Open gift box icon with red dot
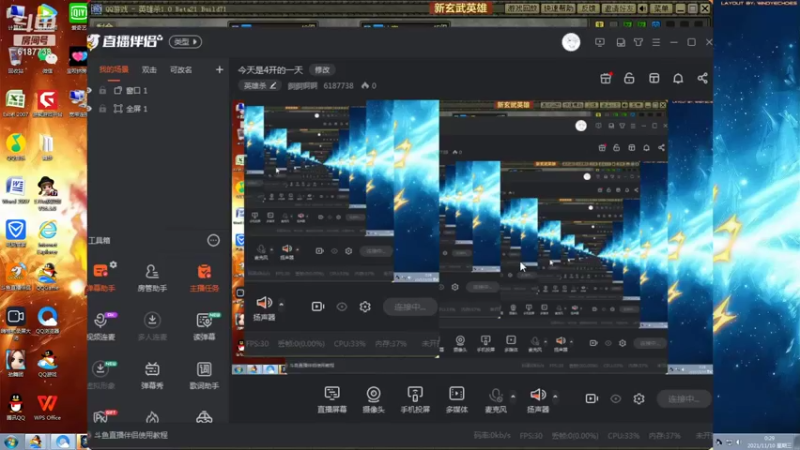 coord(606,78)
